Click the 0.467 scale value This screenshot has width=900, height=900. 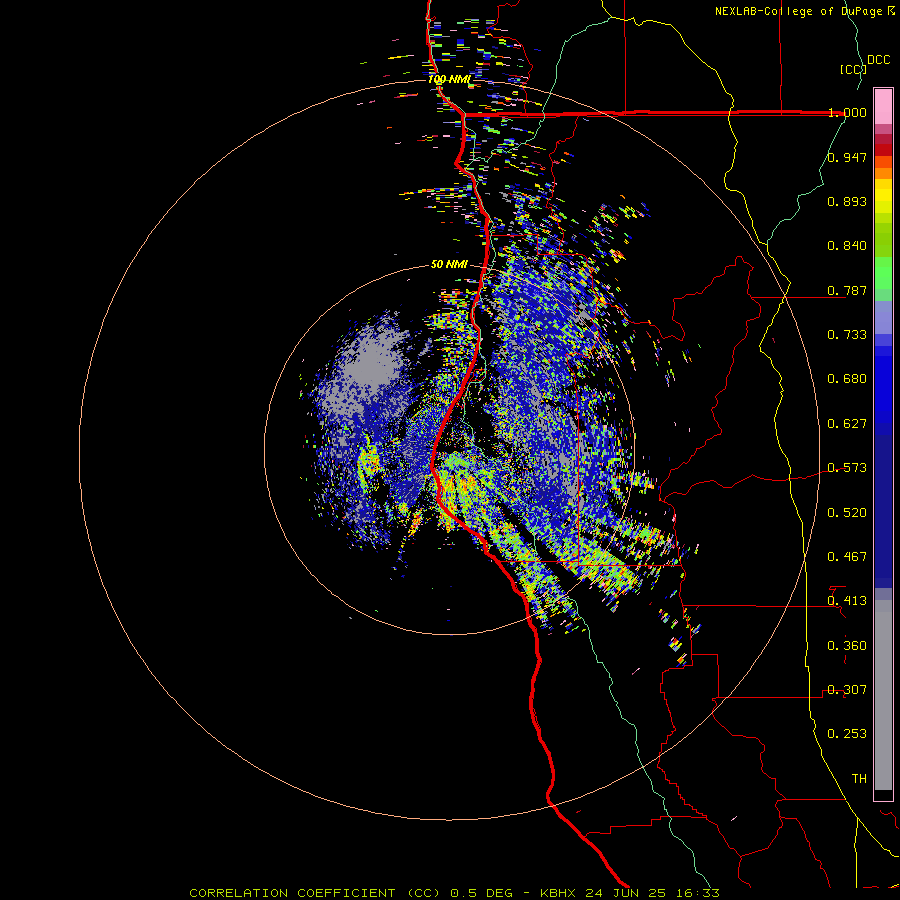[x=847, y=557]
